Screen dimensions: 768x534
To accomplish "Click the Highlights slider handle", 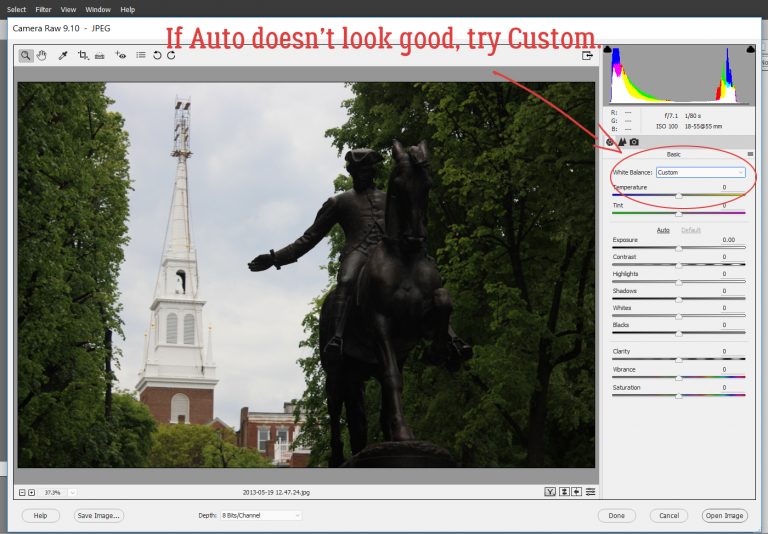I will click(x=679, y=282).
